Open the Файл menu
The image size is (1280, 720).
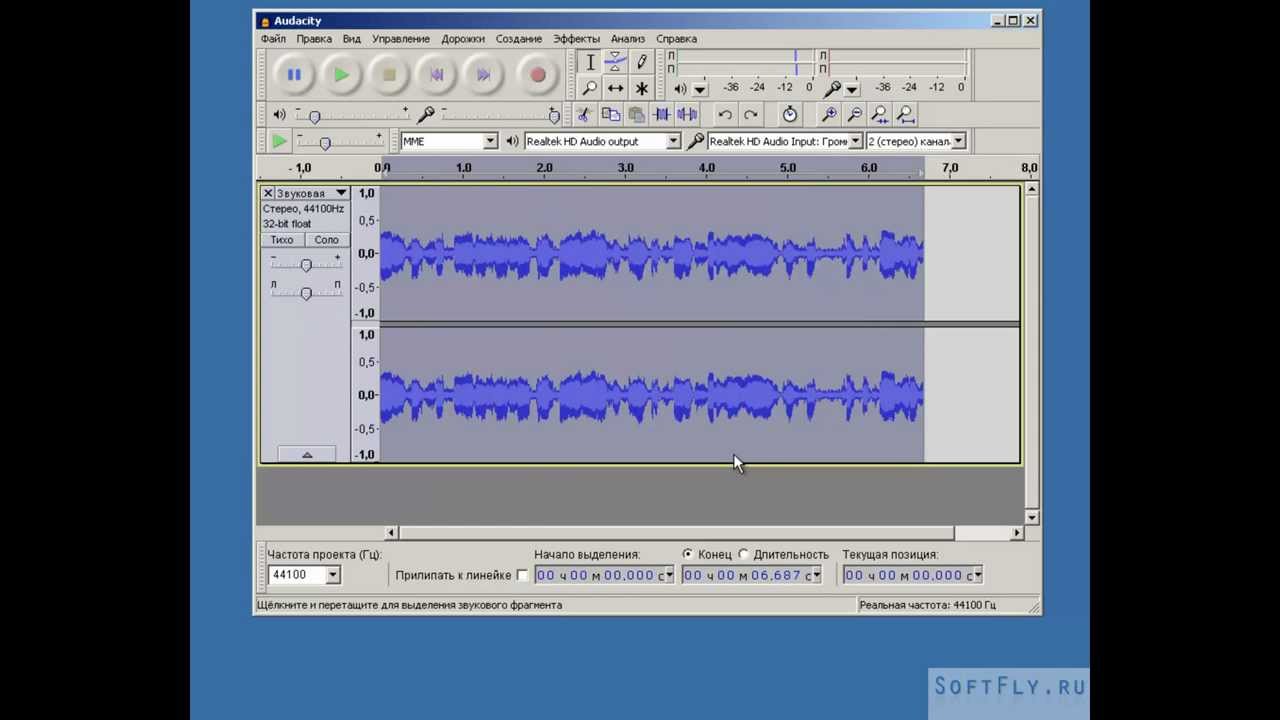click(x=273, y=39)
